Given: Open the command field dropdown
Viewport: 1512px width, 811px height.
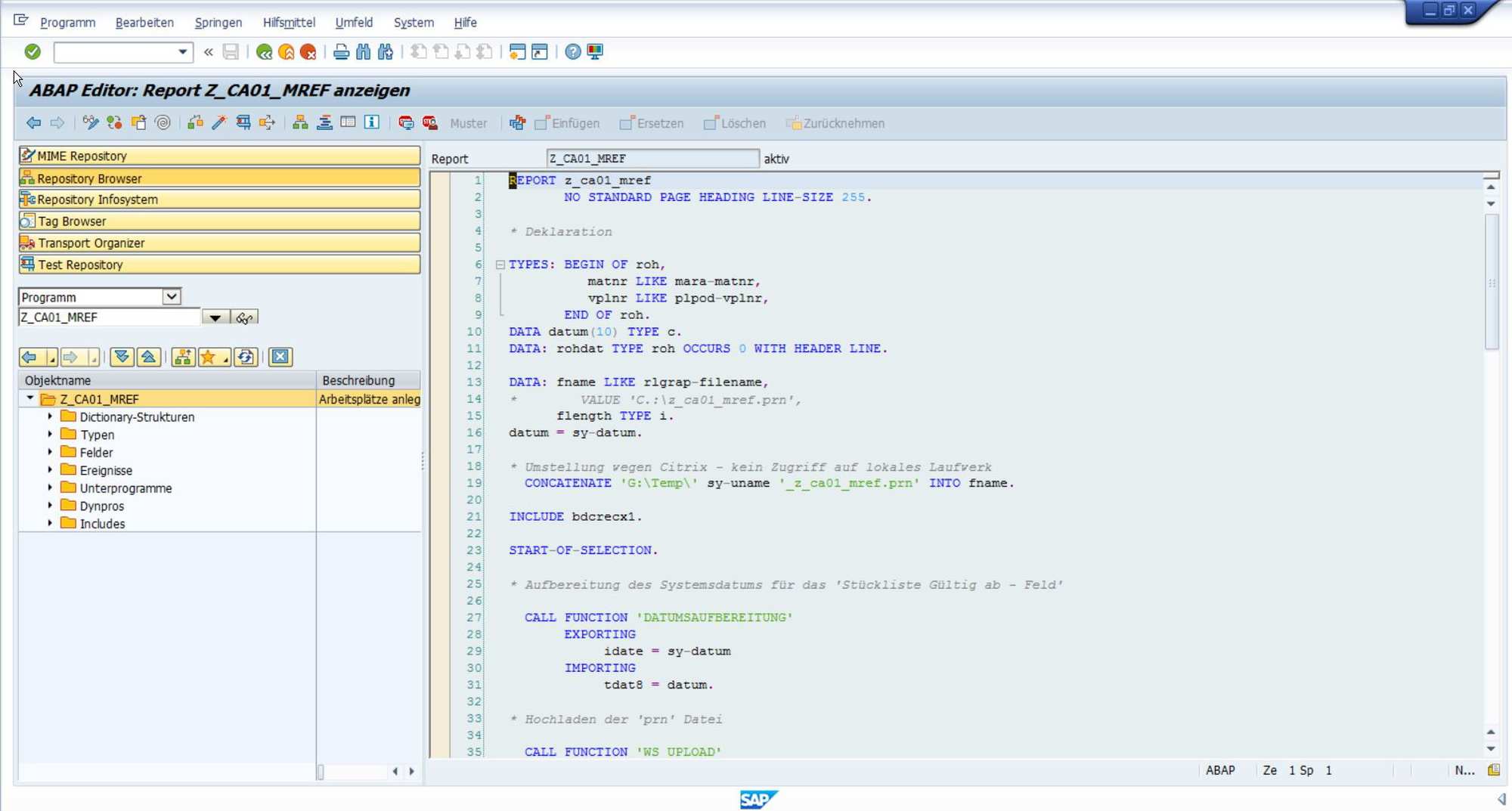Looking at the screenshot, I should pyautogui.click(x=182, y=51).
